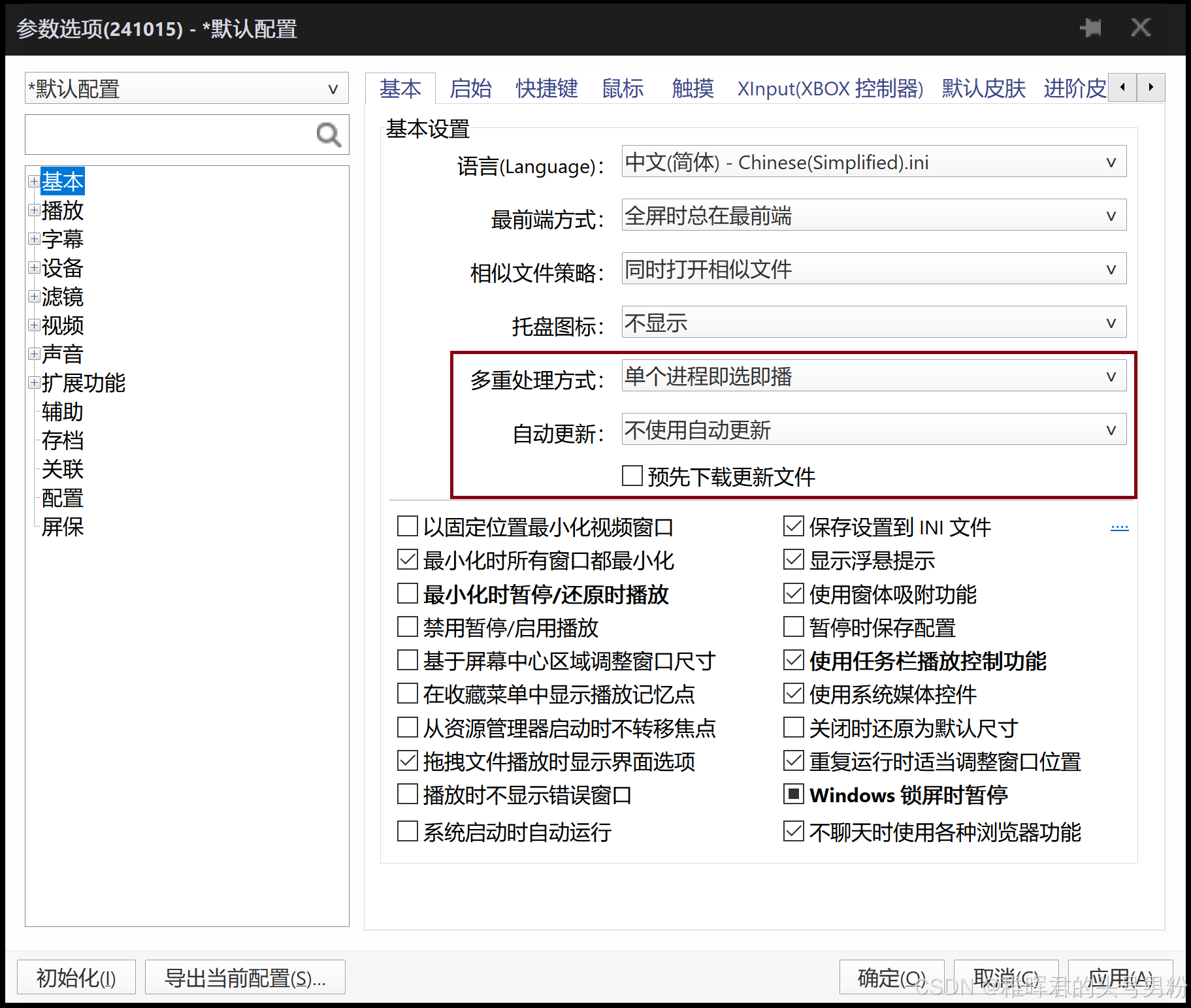Toggle 使用系统媒体控件 checkbox
The width and height of the screenshot is (1191, 1008).
(794, 693)
